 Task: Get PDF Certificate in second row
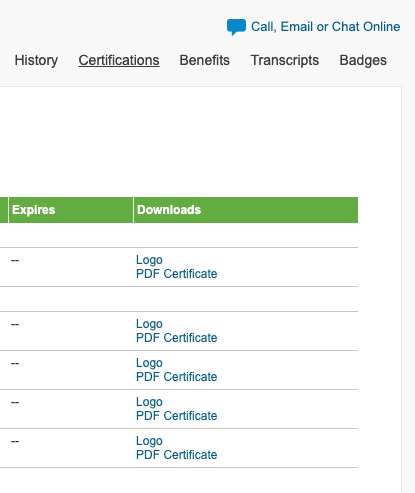tap(176, 338)
